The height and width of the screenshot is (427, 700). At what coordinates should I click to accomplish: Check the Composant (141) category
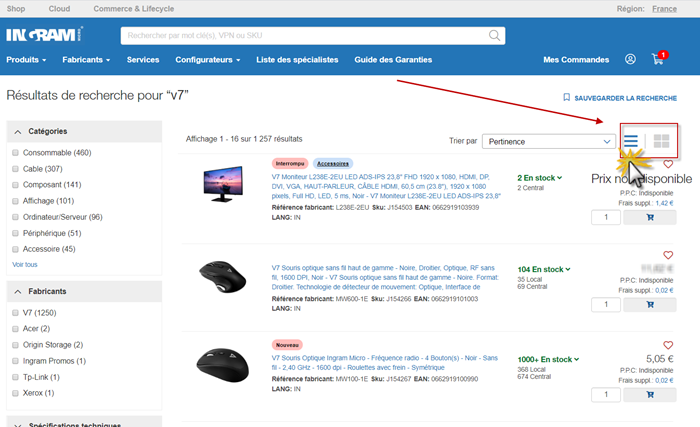[15, 185]
